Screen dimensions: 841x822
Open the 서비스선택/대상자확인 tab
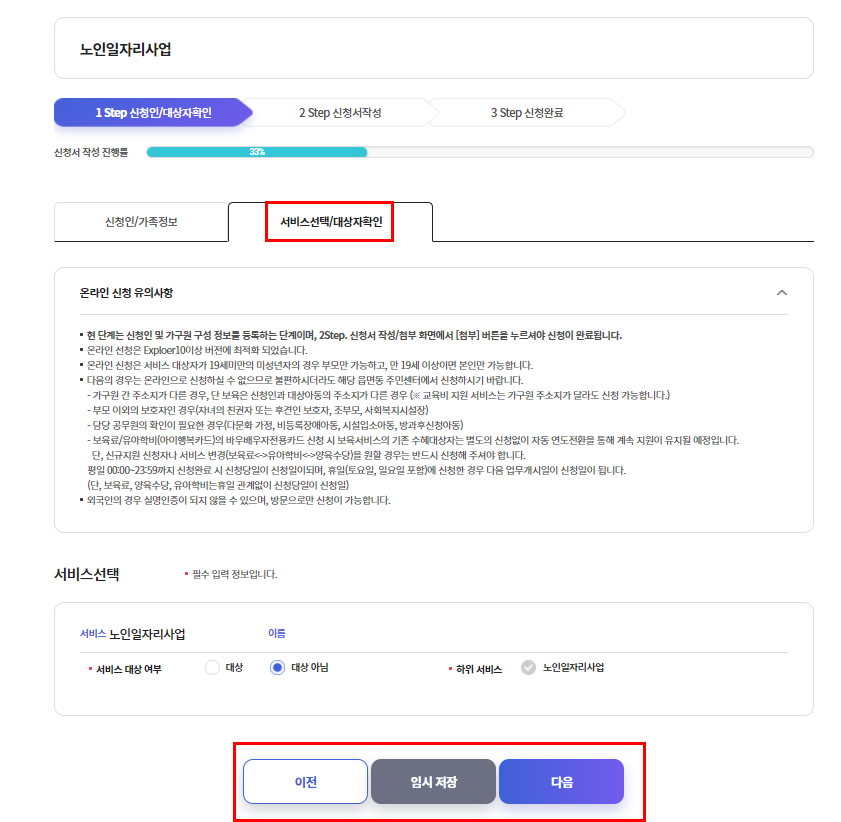pos(330,221)
